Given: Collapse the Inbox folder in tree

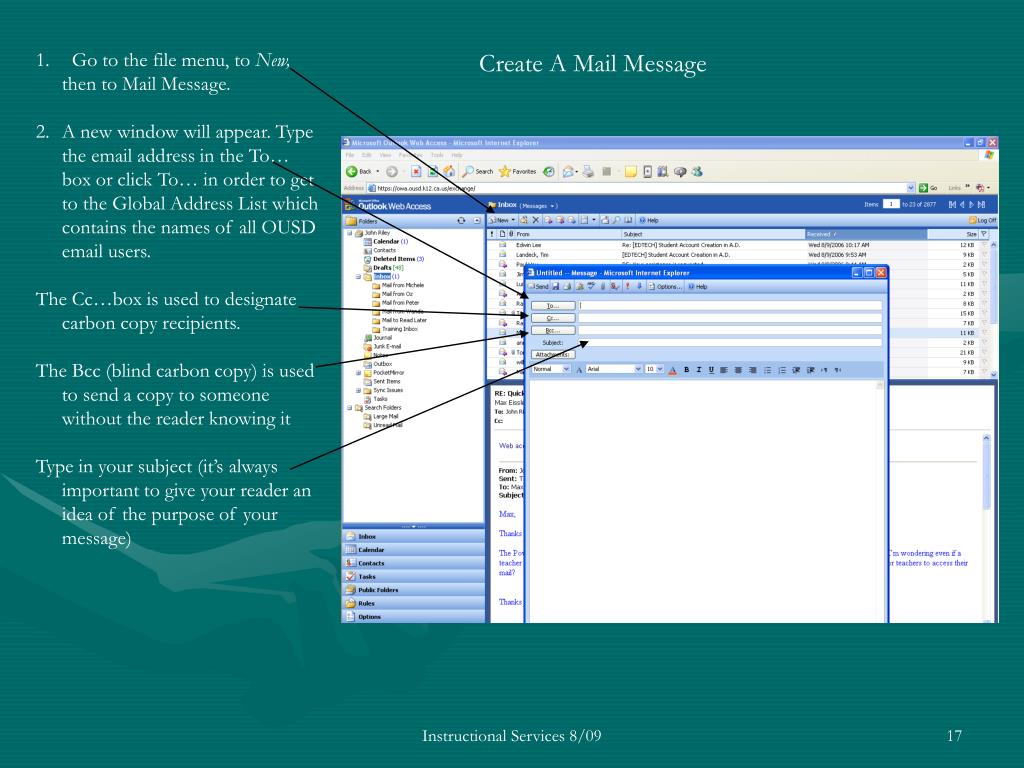Looking at the screenshot, I should 358,276.
